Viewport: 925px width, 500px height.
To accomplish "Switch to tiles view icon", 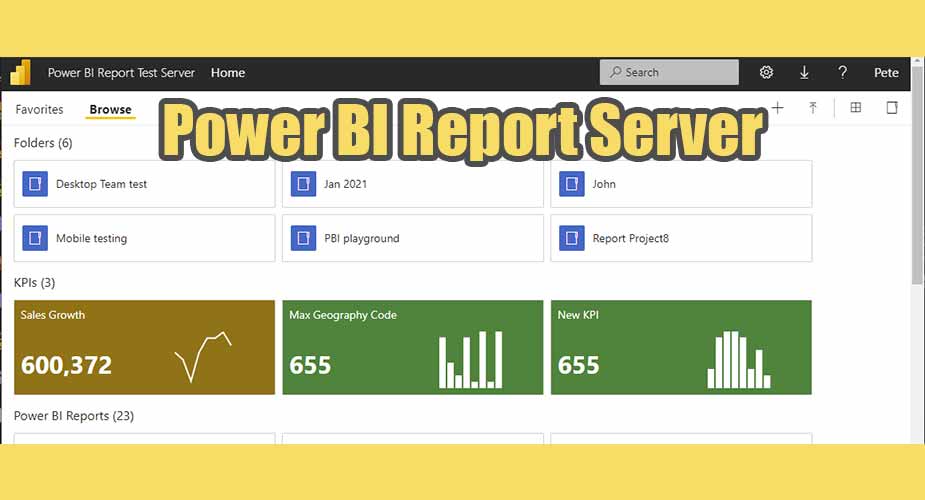I will [x=855, y=107].
